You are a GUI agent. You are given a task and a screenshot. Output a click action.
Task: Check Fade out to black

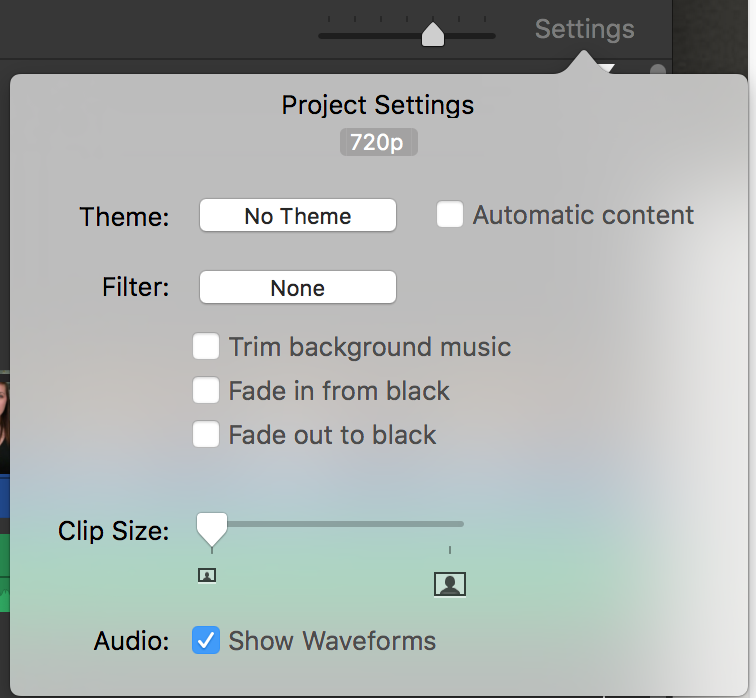click(206, 434)
